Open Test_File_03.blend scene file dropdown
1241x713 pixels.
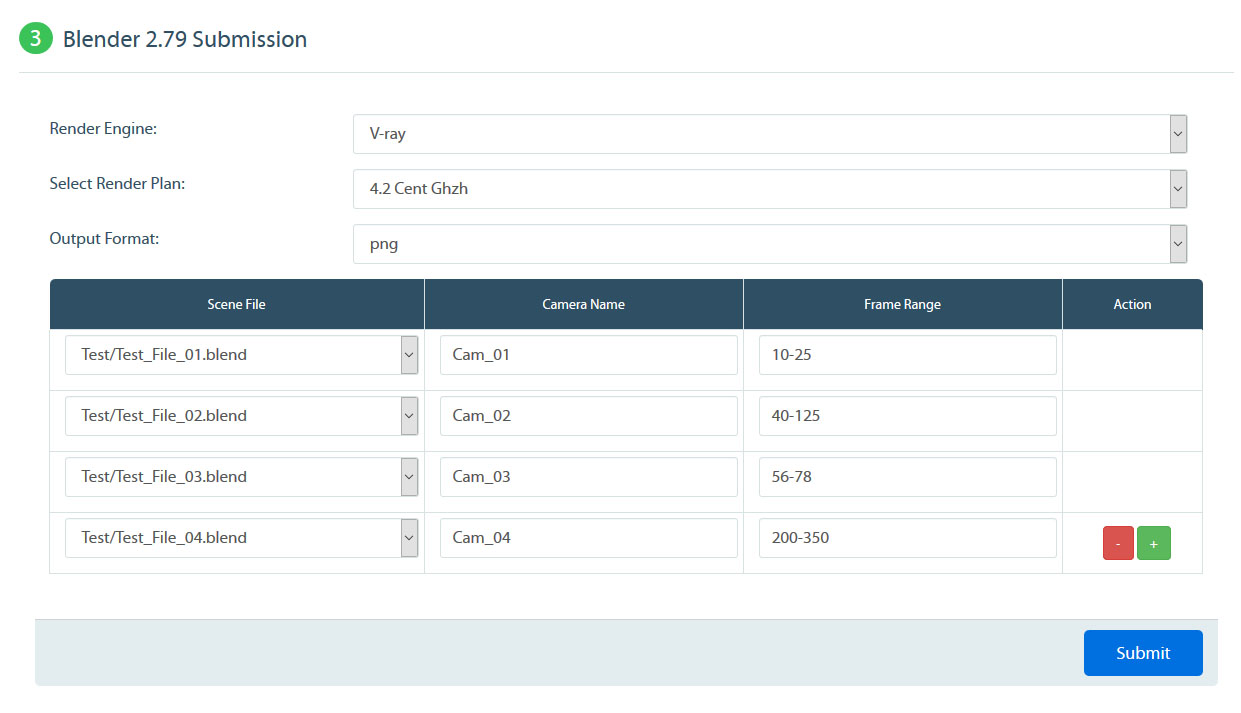[x=241, y=477]
